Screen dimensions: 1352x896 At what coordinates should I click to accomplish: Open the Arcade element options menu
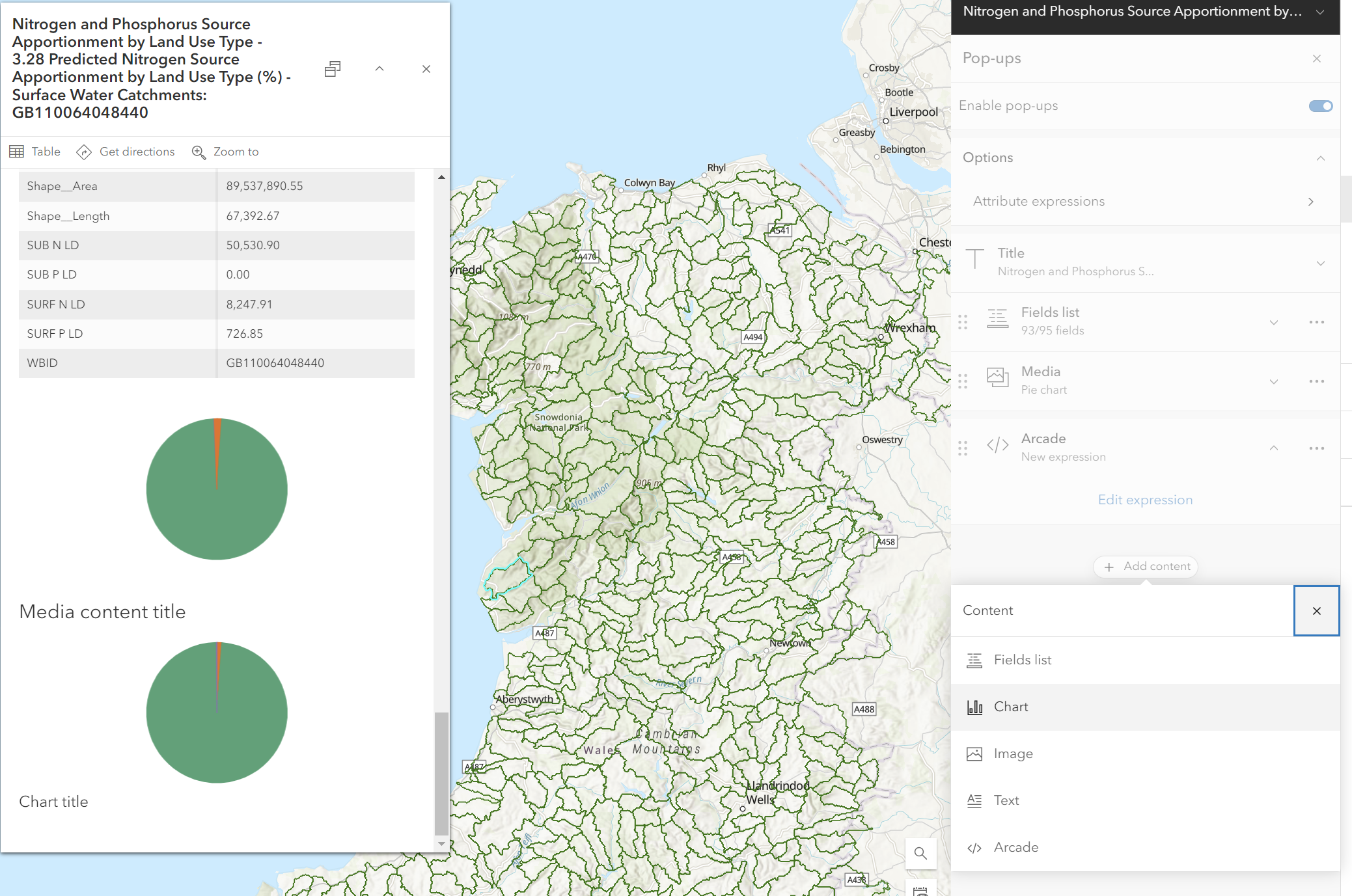[1318, 448]
